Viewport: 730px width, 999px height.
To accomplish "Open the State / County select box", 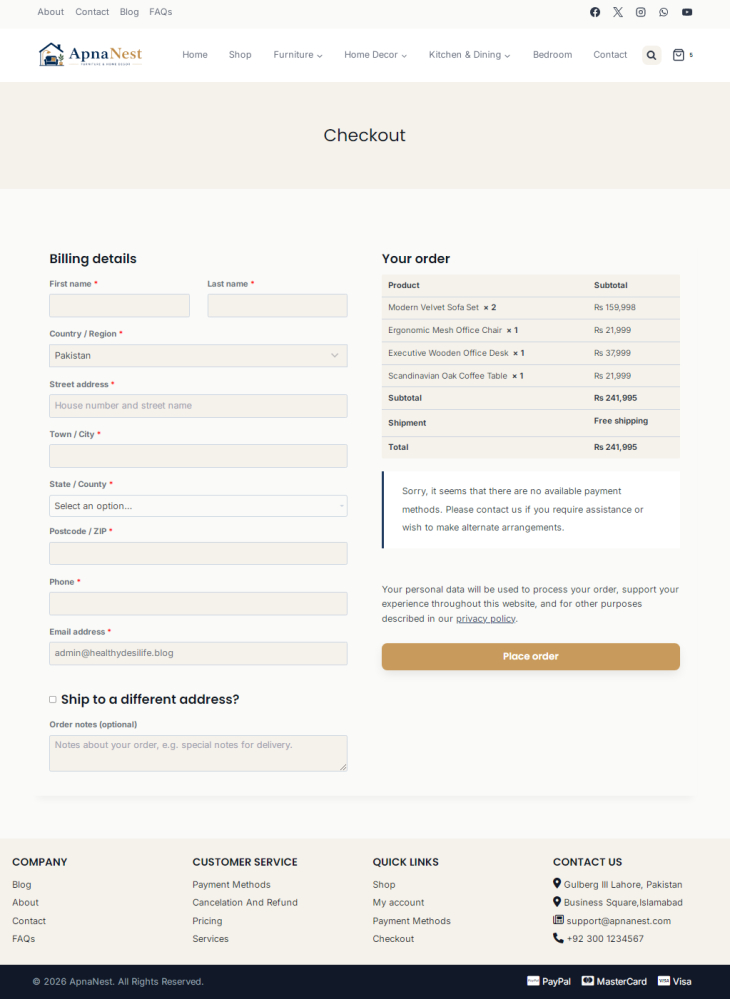I will point(198,506).
